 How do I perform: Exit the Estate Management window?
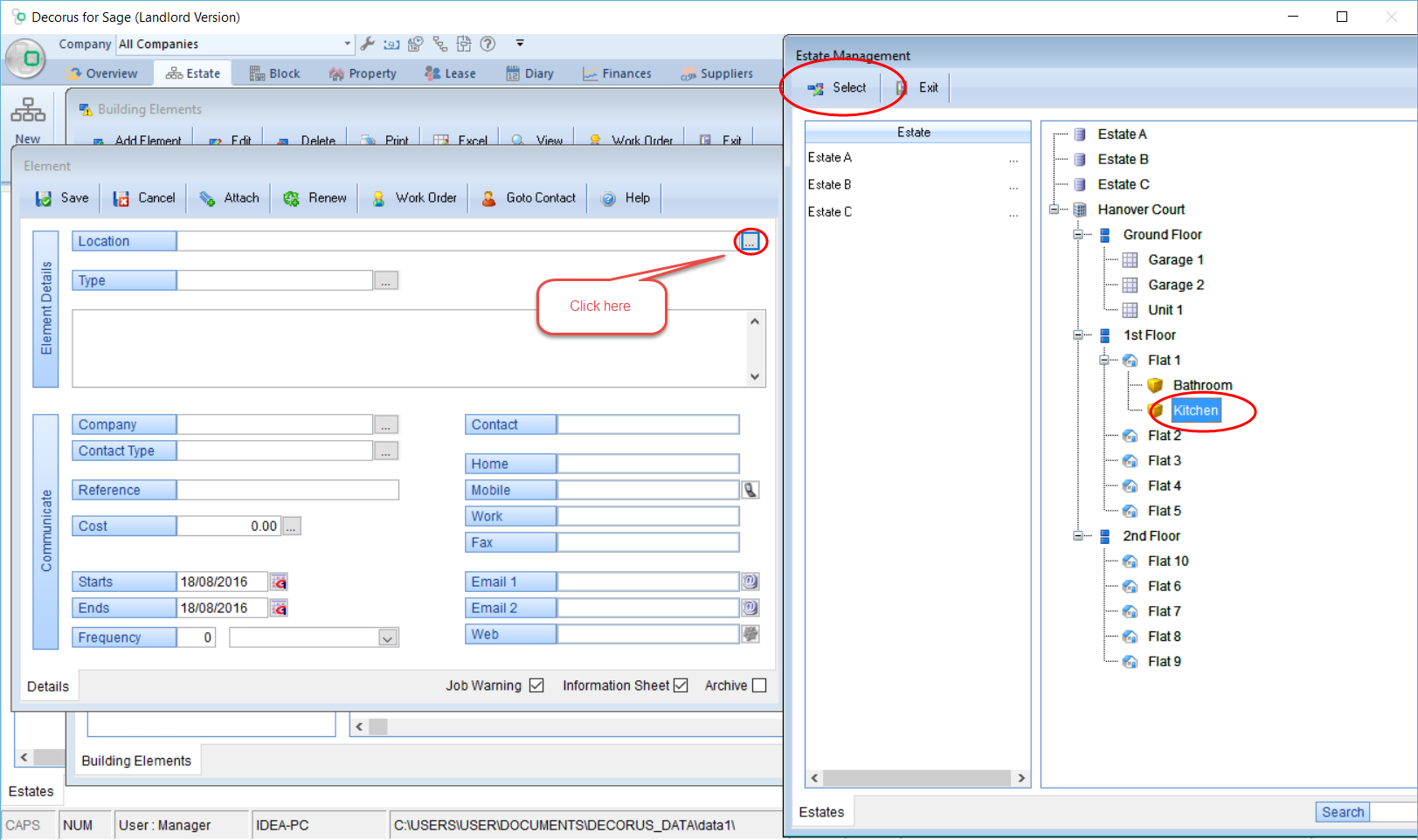(917, 87)
